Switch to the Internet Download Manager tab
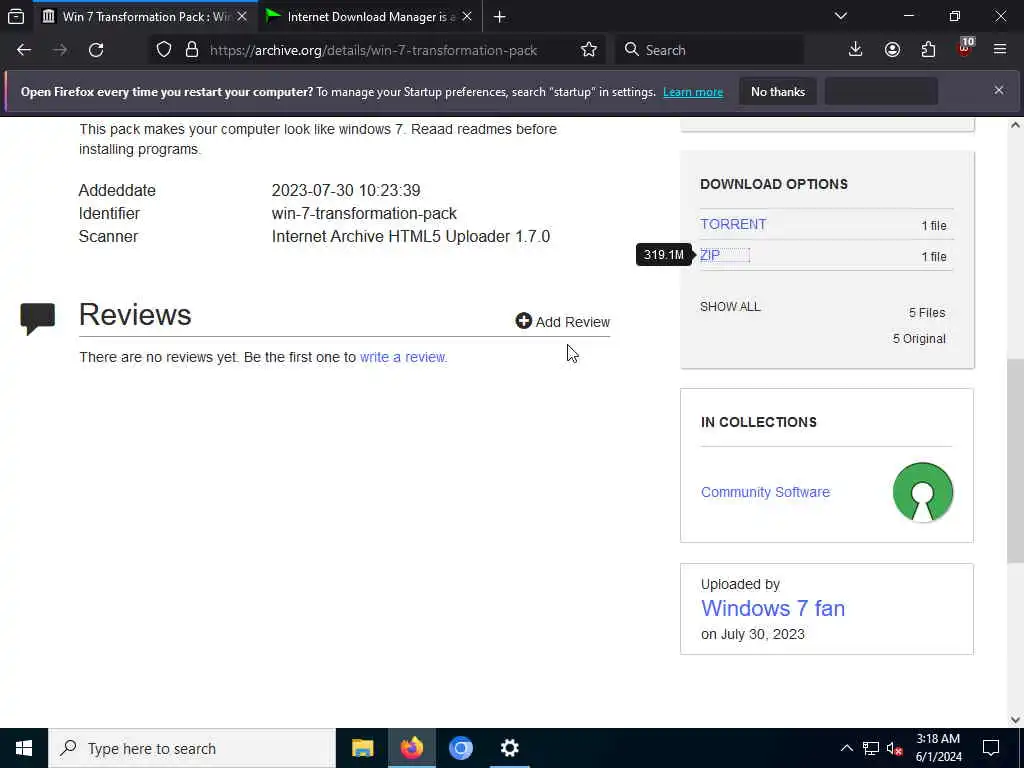Image resolution: width=1024 pixels, height=768 pixels. coord(371,16)
